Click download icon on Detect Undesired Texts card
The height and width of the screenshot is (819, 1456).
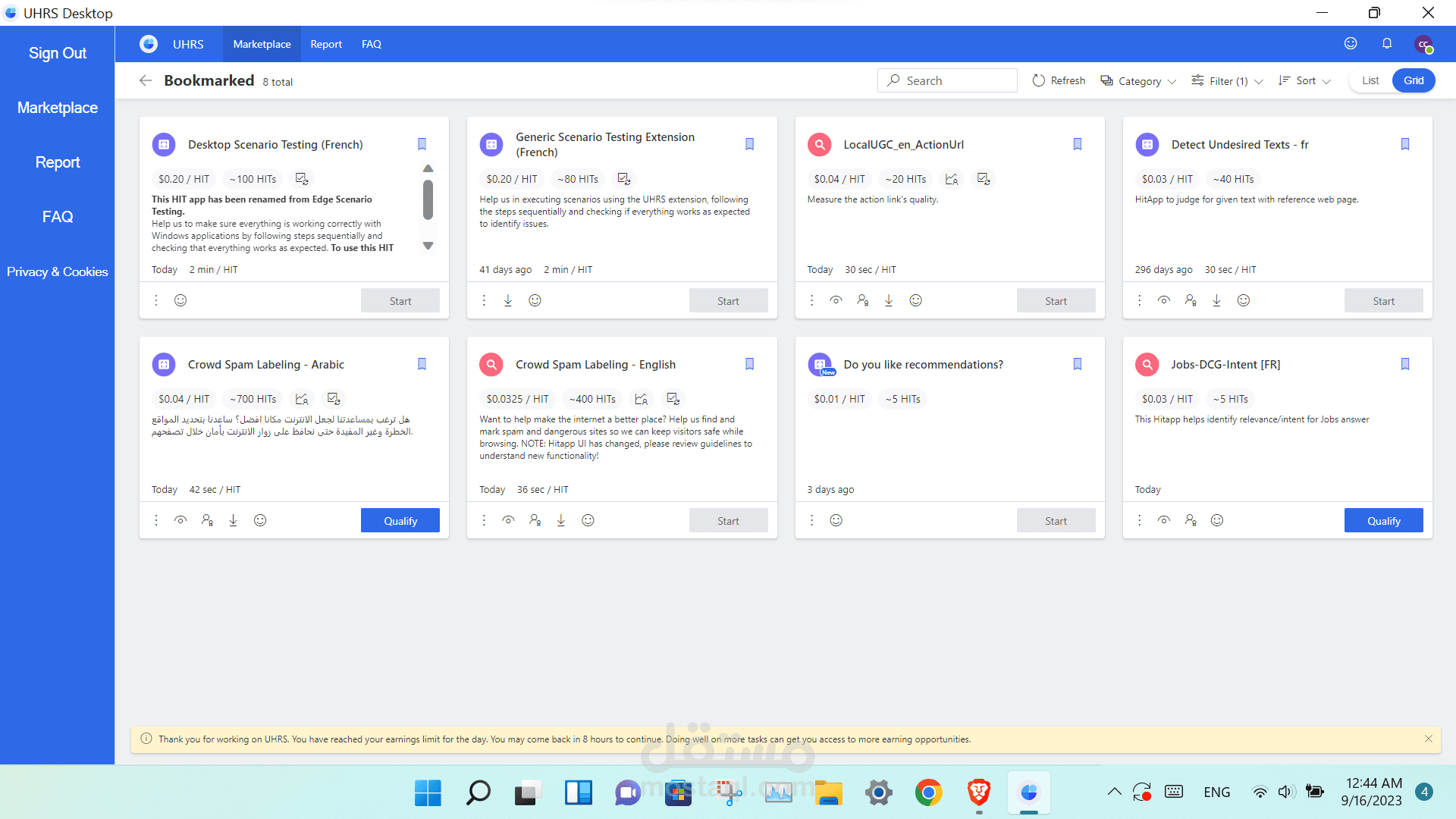point(1216,300)
